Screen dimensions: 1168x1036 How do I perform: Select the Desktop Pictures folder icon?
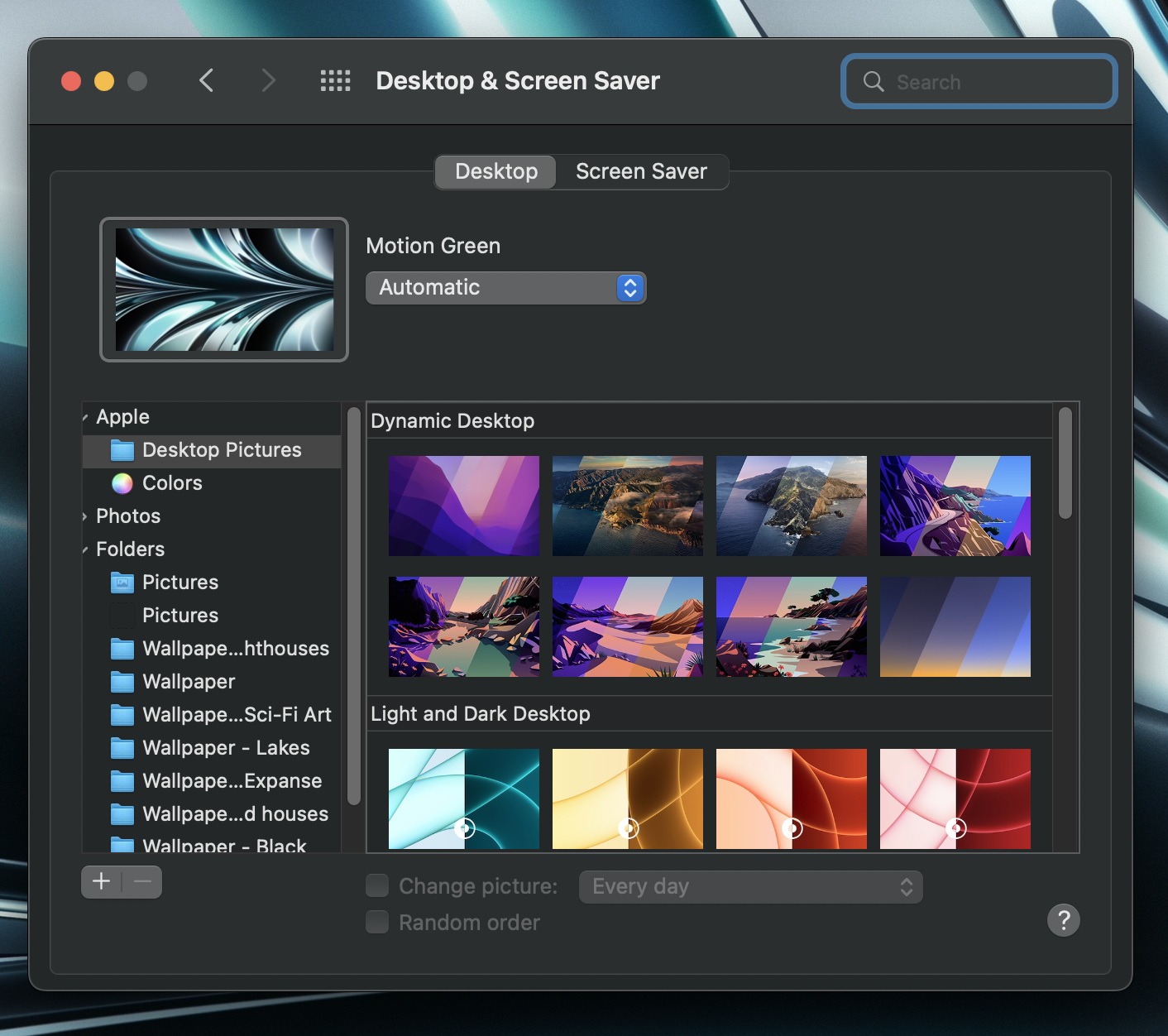click(x=122, y=450)
